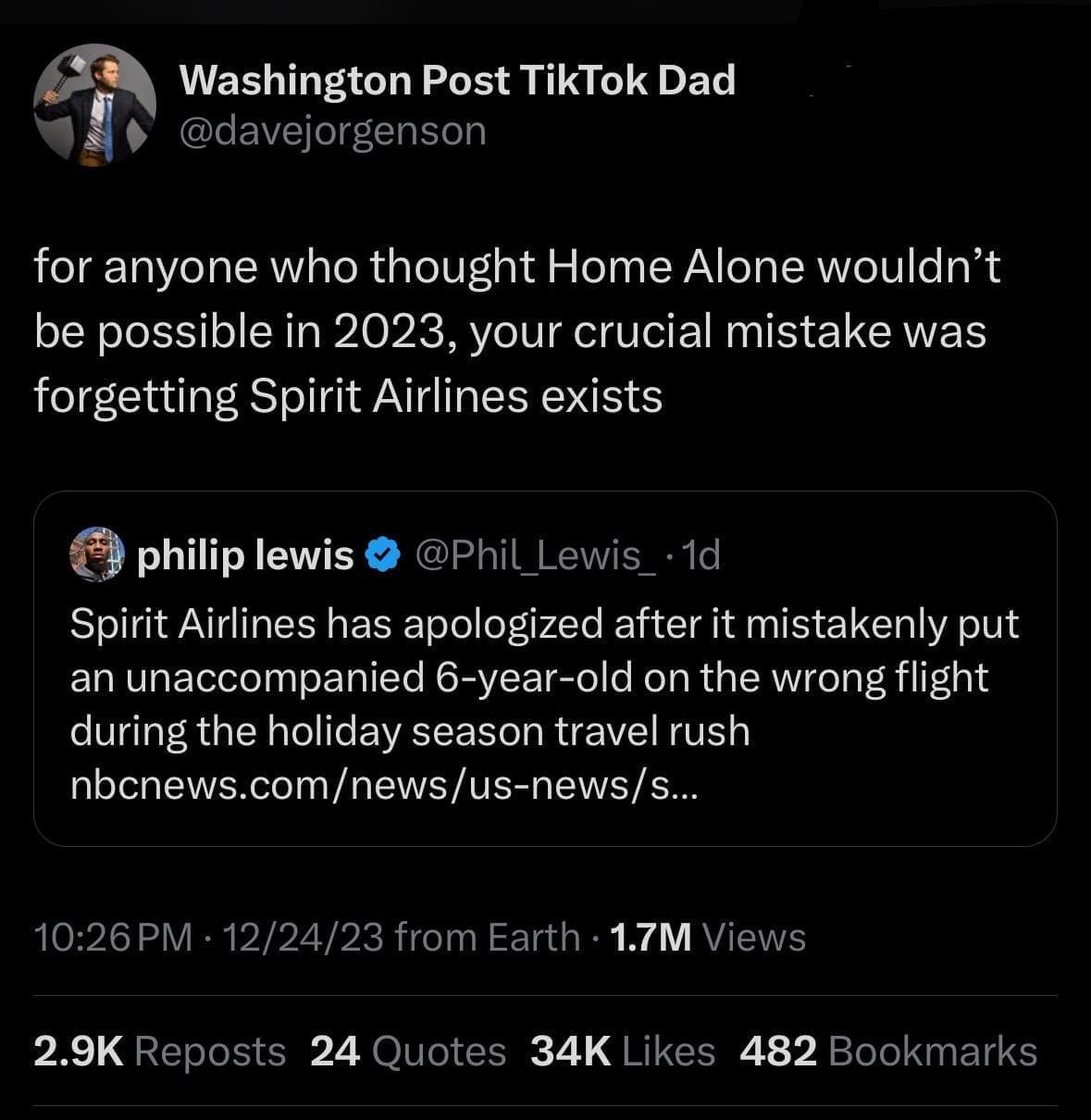Click the 10:26 PM post time
Screen dimensions: 1091x1120
click(113, 938)
